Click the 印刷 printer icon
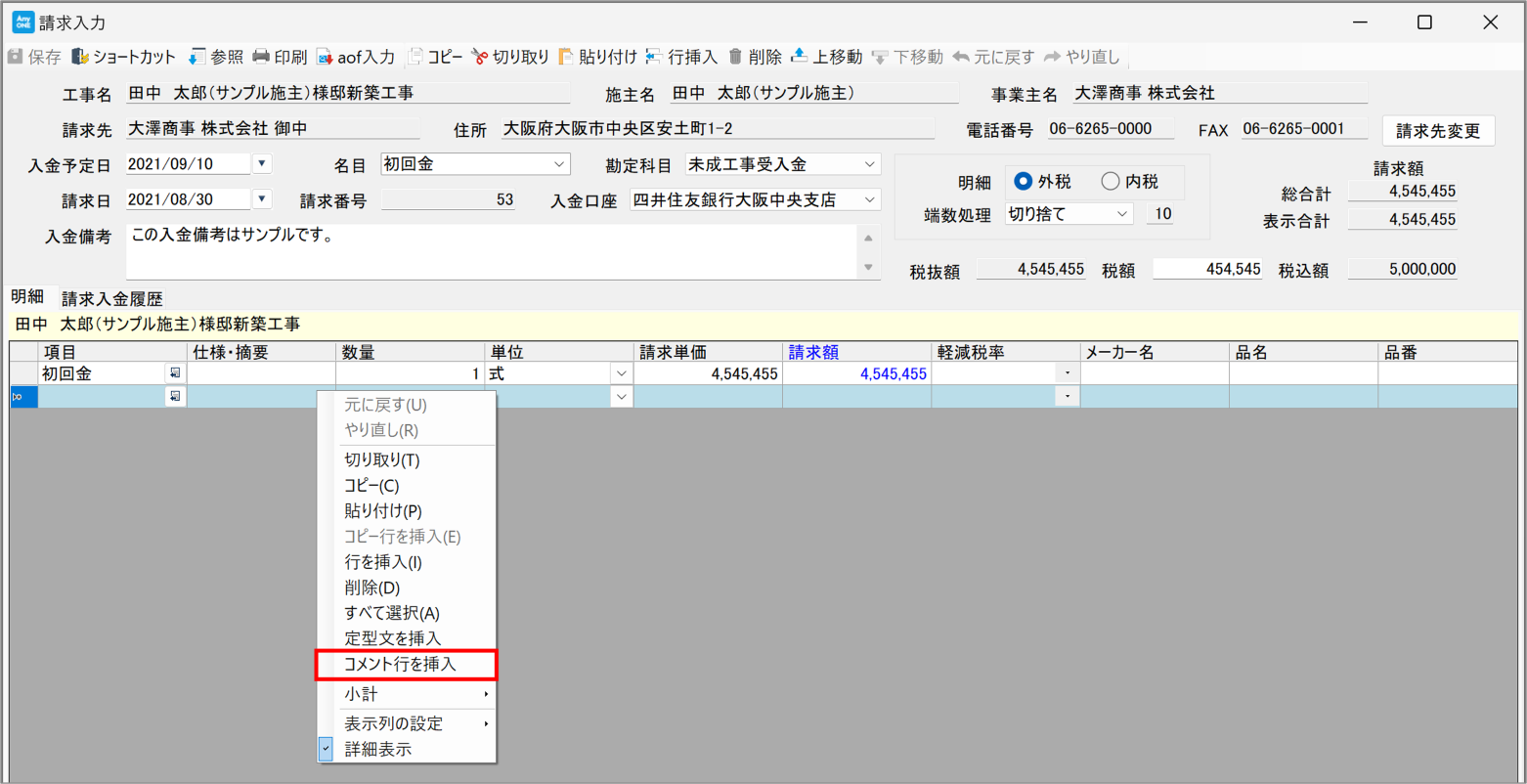Screen dimensions: 1527x784 [261, 57]
